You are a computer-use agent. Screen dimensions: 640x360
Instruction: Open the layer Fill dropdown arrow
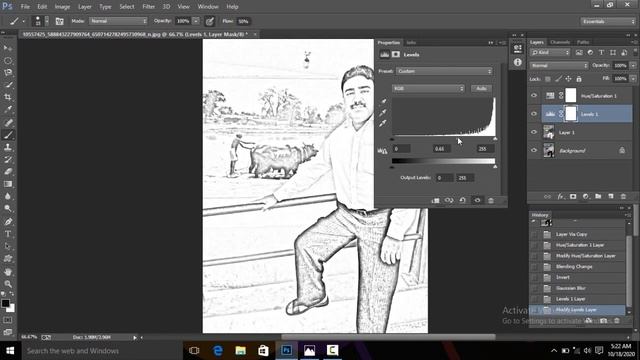coord(633,78)
